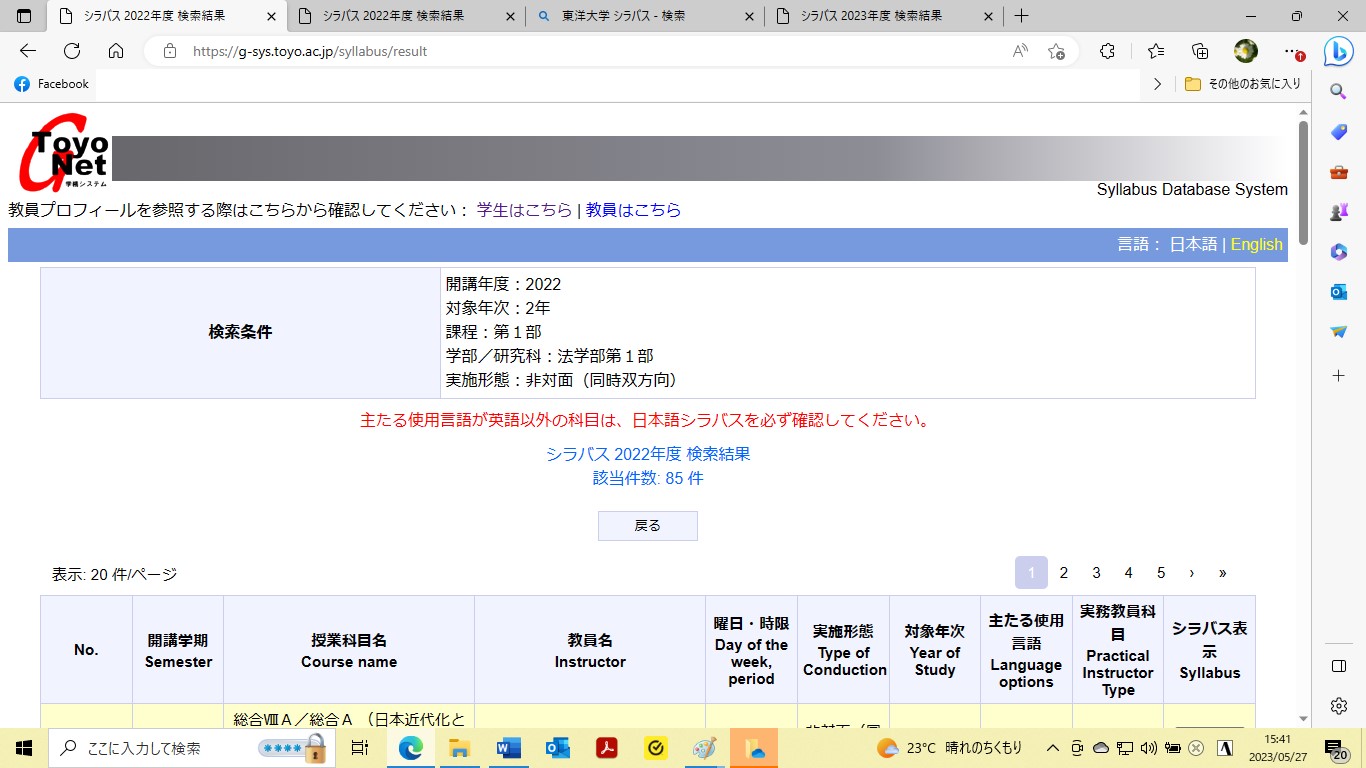Close the シラバス 2023年度 検索結果 tab

[986, 16]
